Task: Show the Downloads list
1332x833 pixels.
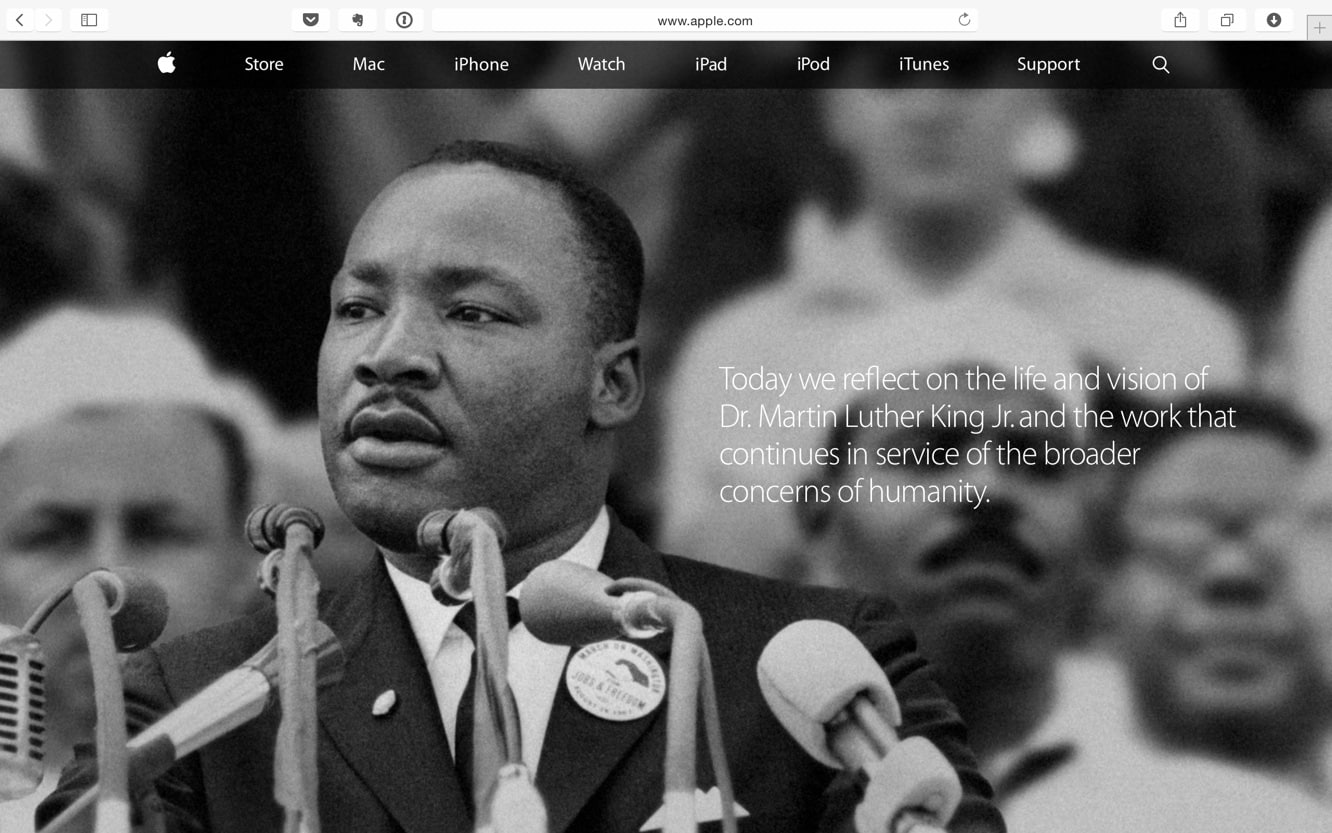Action: [x=1274, y=20]
